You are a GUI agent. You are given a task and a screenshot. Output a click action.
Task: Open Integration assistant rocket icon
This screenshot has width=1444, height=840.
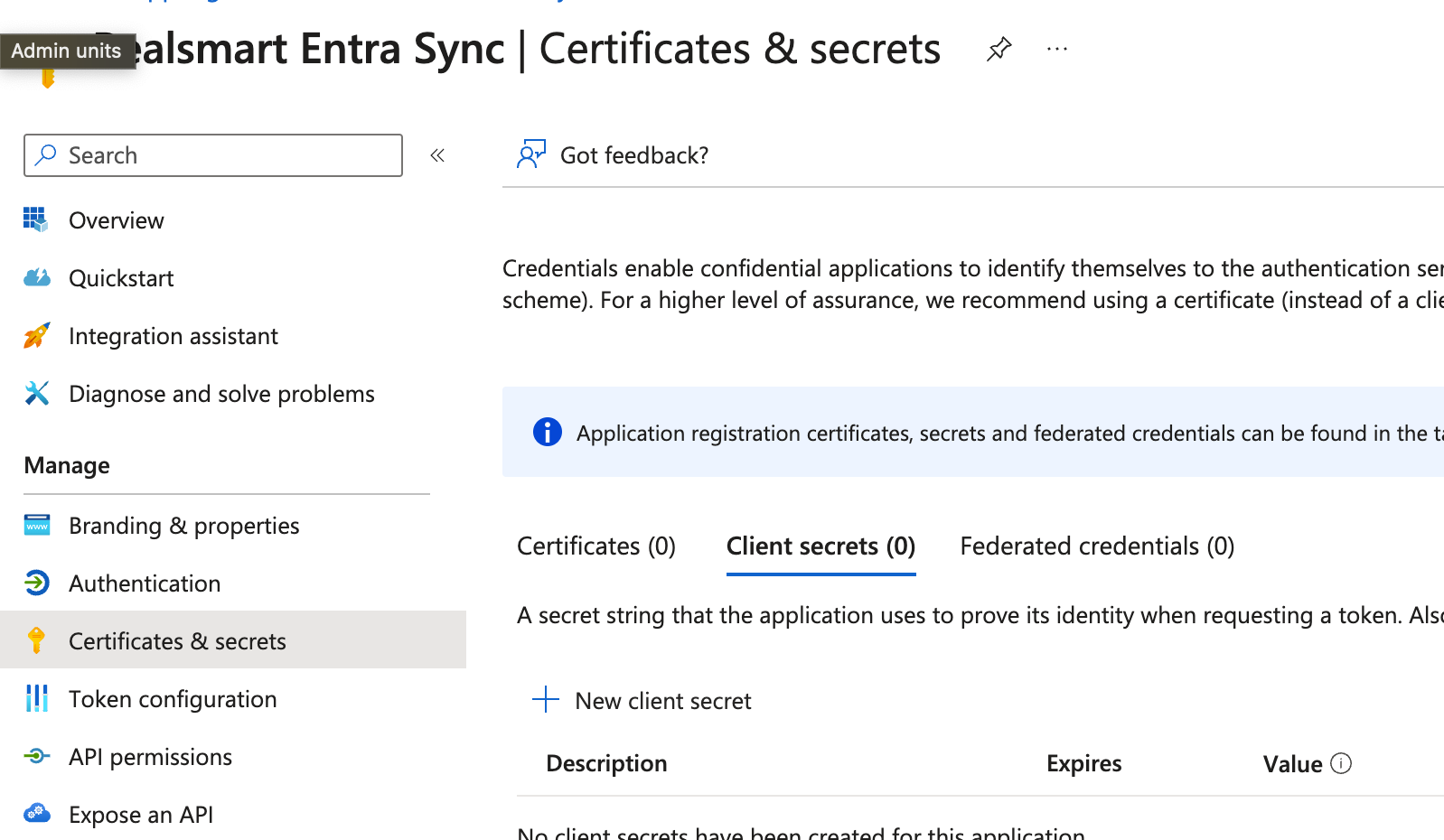point(36,336)
